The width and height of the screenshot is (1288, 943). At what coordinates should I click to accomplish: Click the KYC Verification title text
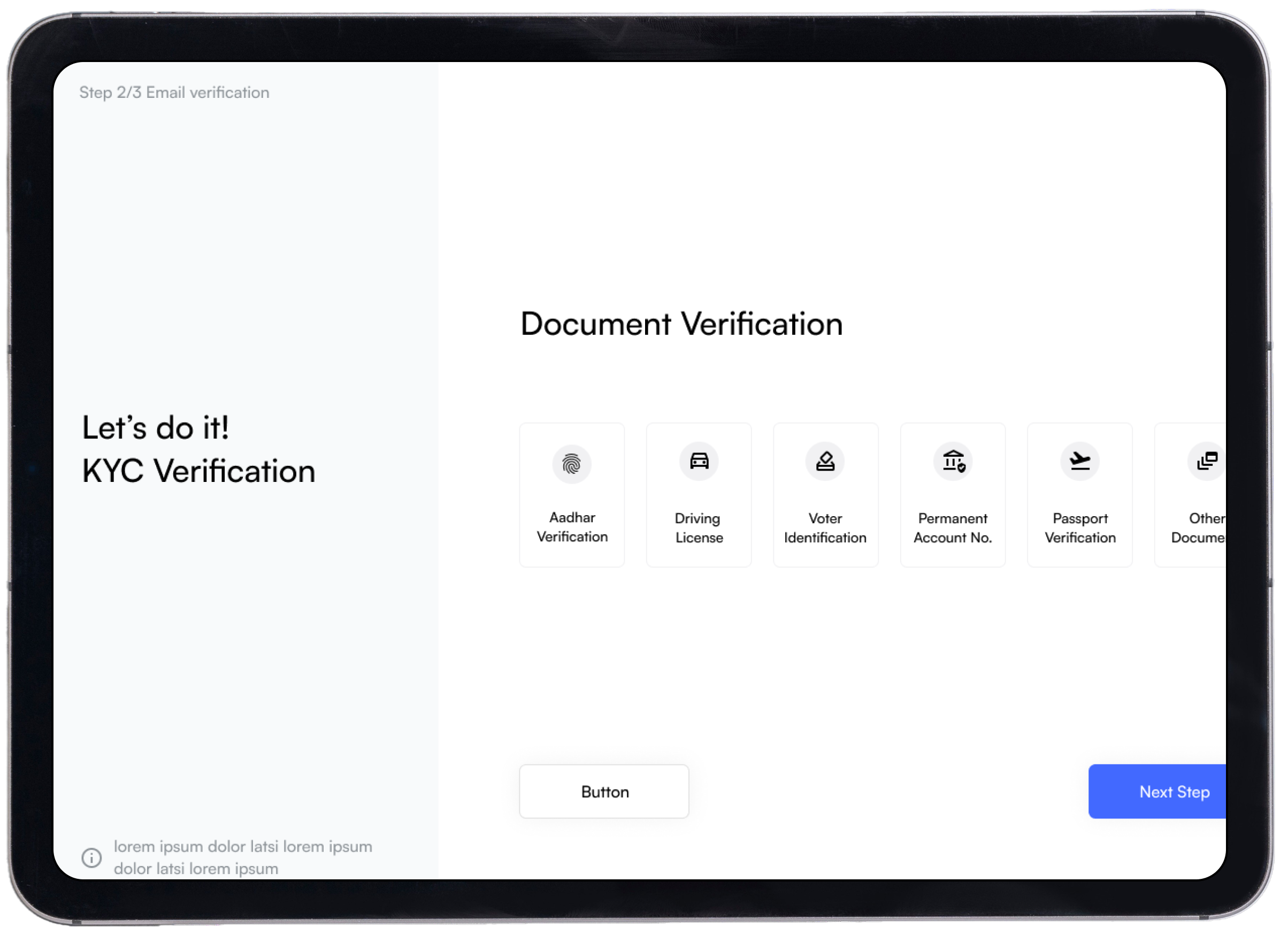point(198,471)
